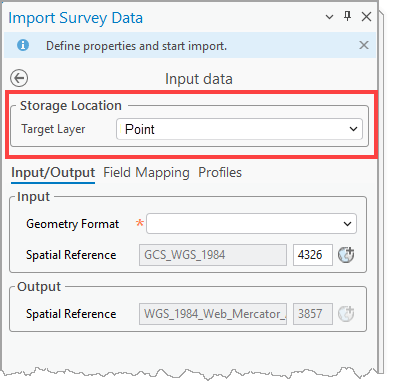Click the 'Spatial Reference' label under Output
The image size is (394, 383).
click(x=71, y=314)
